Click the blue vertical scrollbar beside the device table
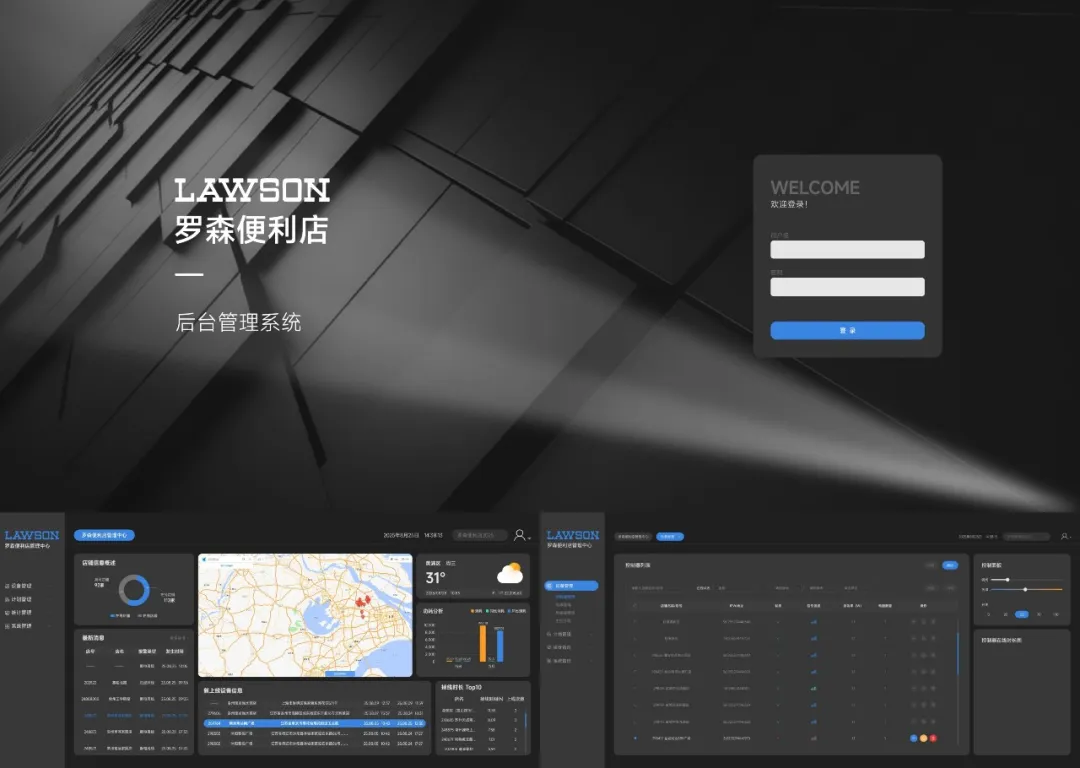Screen dimensions: 1080x768 pos(958,653)
